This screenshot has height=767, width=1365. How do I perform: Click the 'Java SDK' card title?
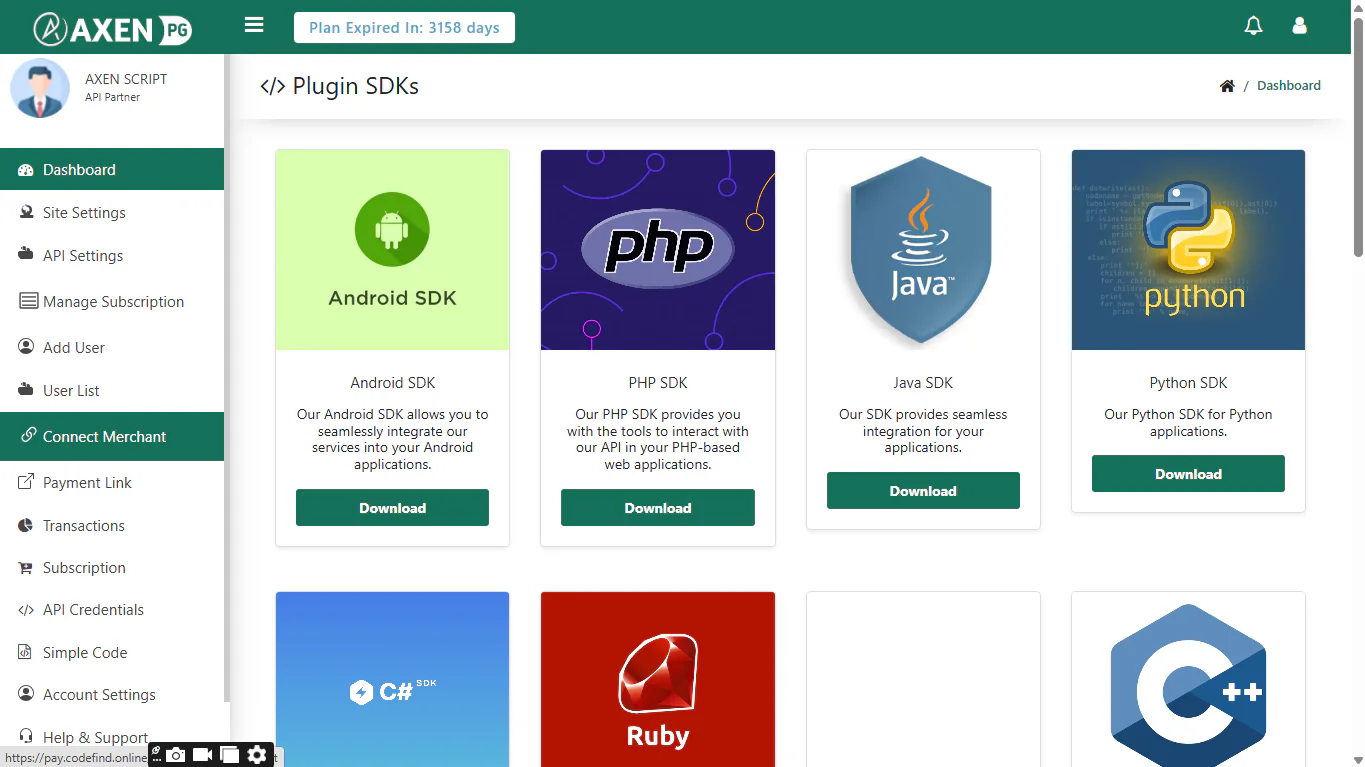(x=923, y=383)
